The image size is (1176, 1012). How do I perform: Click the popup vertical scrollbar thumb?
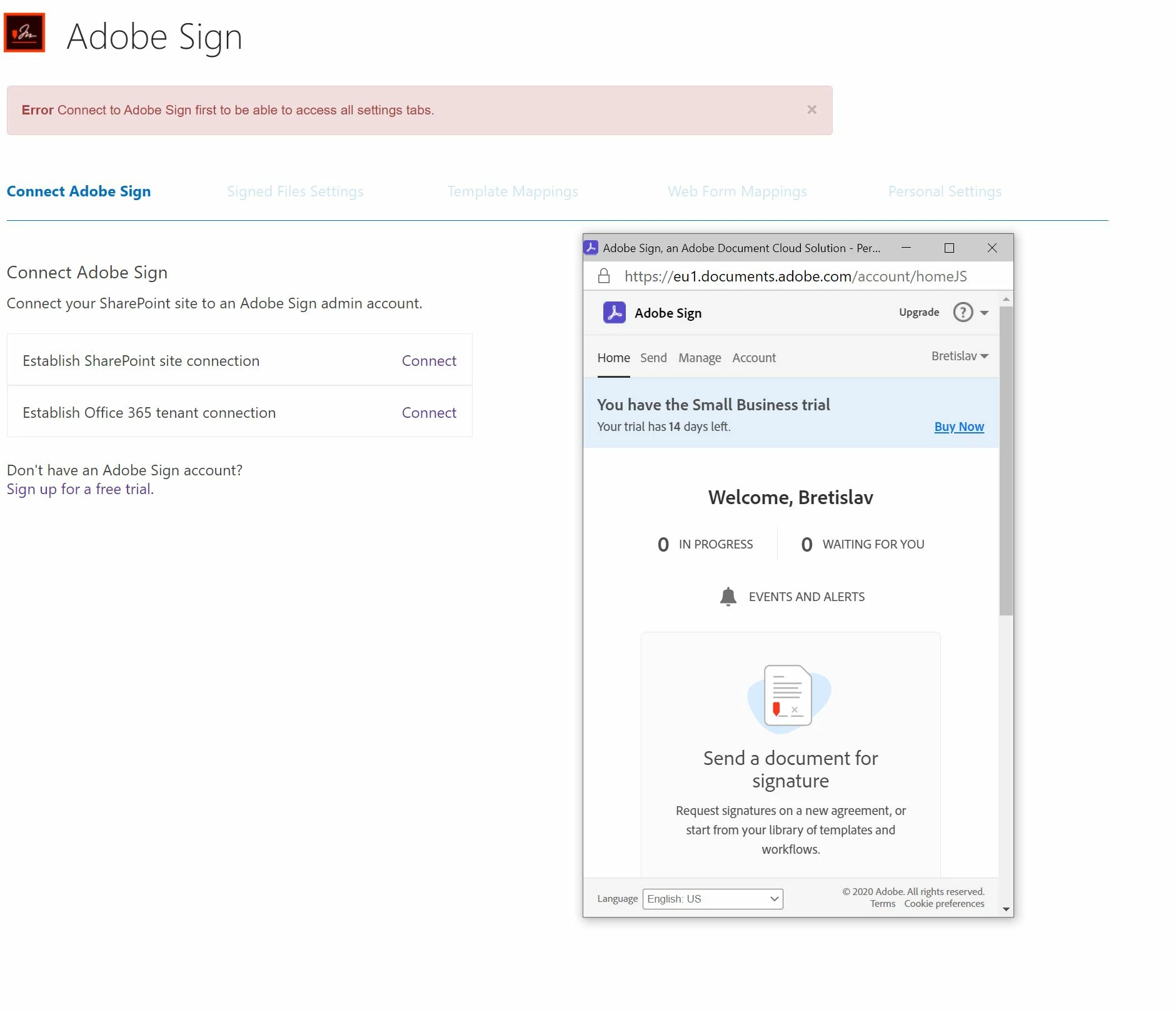pos(1005,460)
